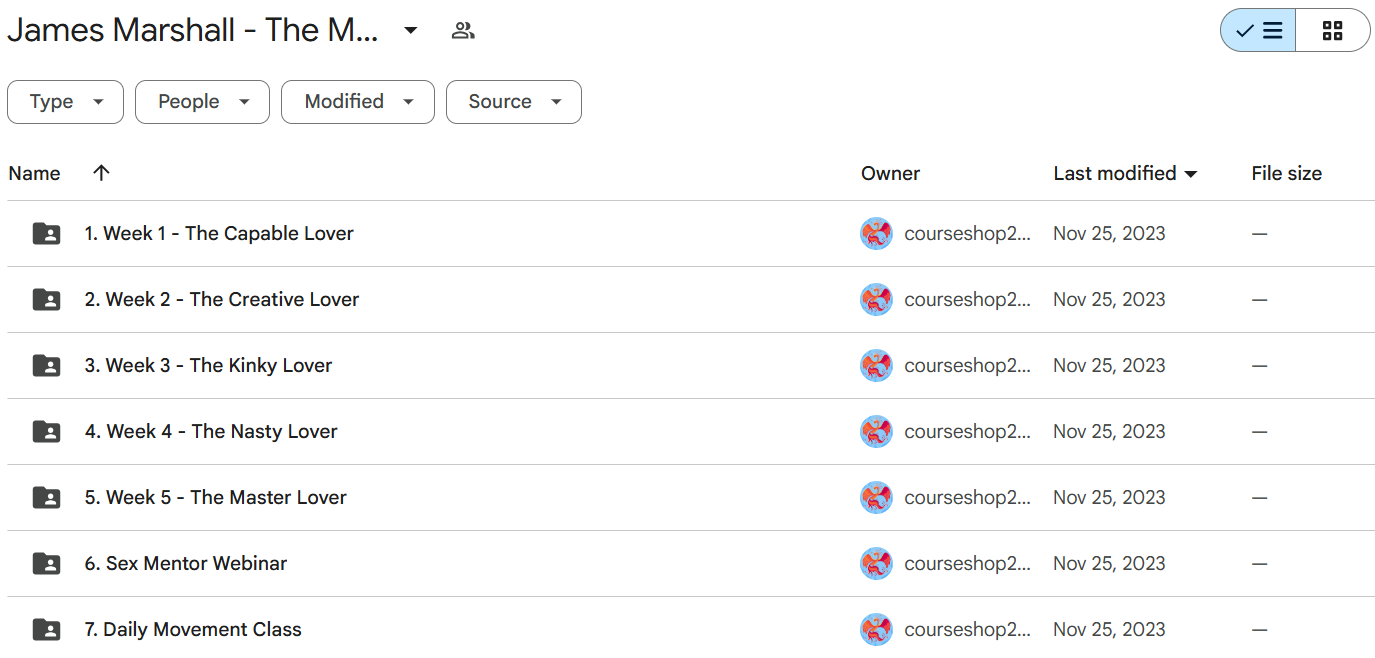Click the Owner column header
Image resolution: width=1375 pixels, height=658 pixels.
pos(890,173)
